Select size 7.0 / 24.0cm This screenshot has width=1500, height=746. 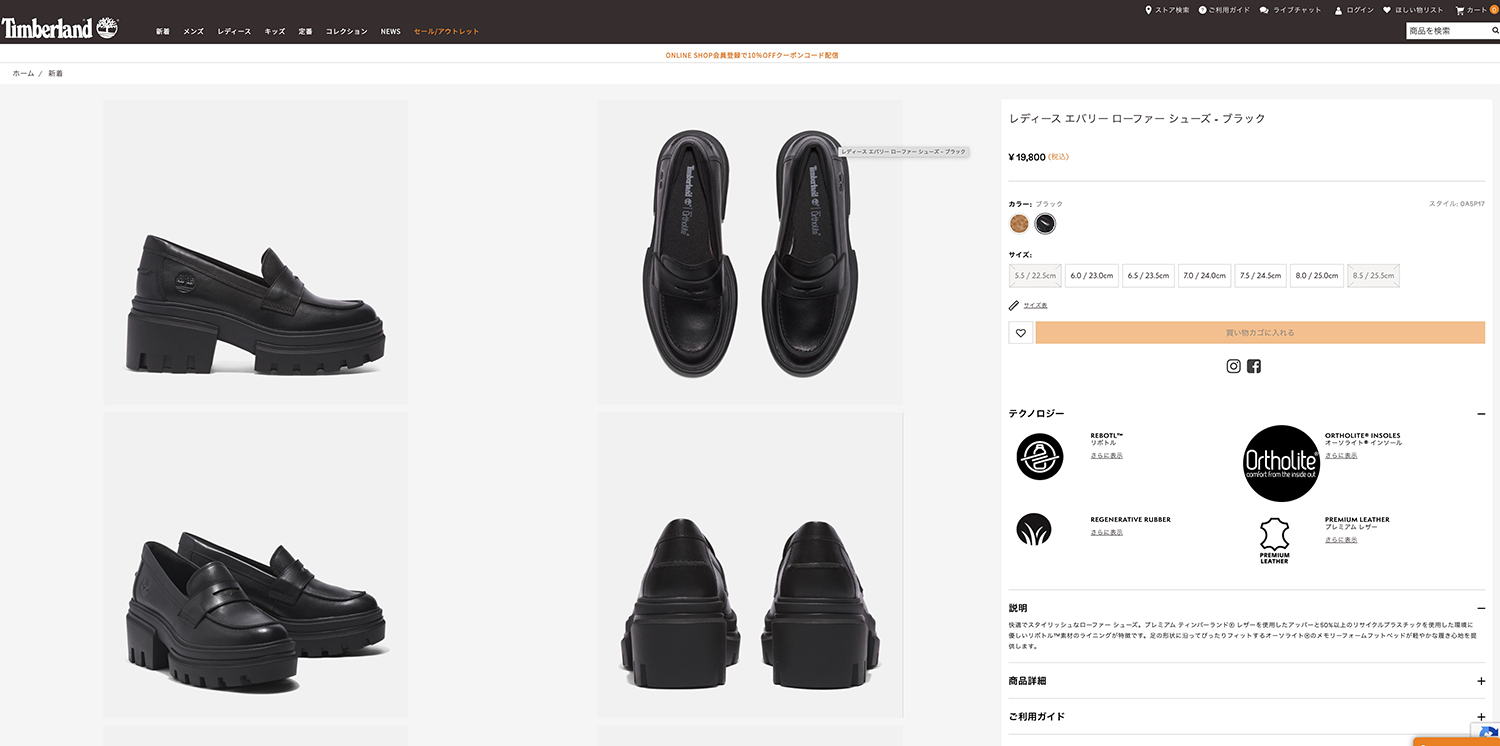(x=1204, y=275)
